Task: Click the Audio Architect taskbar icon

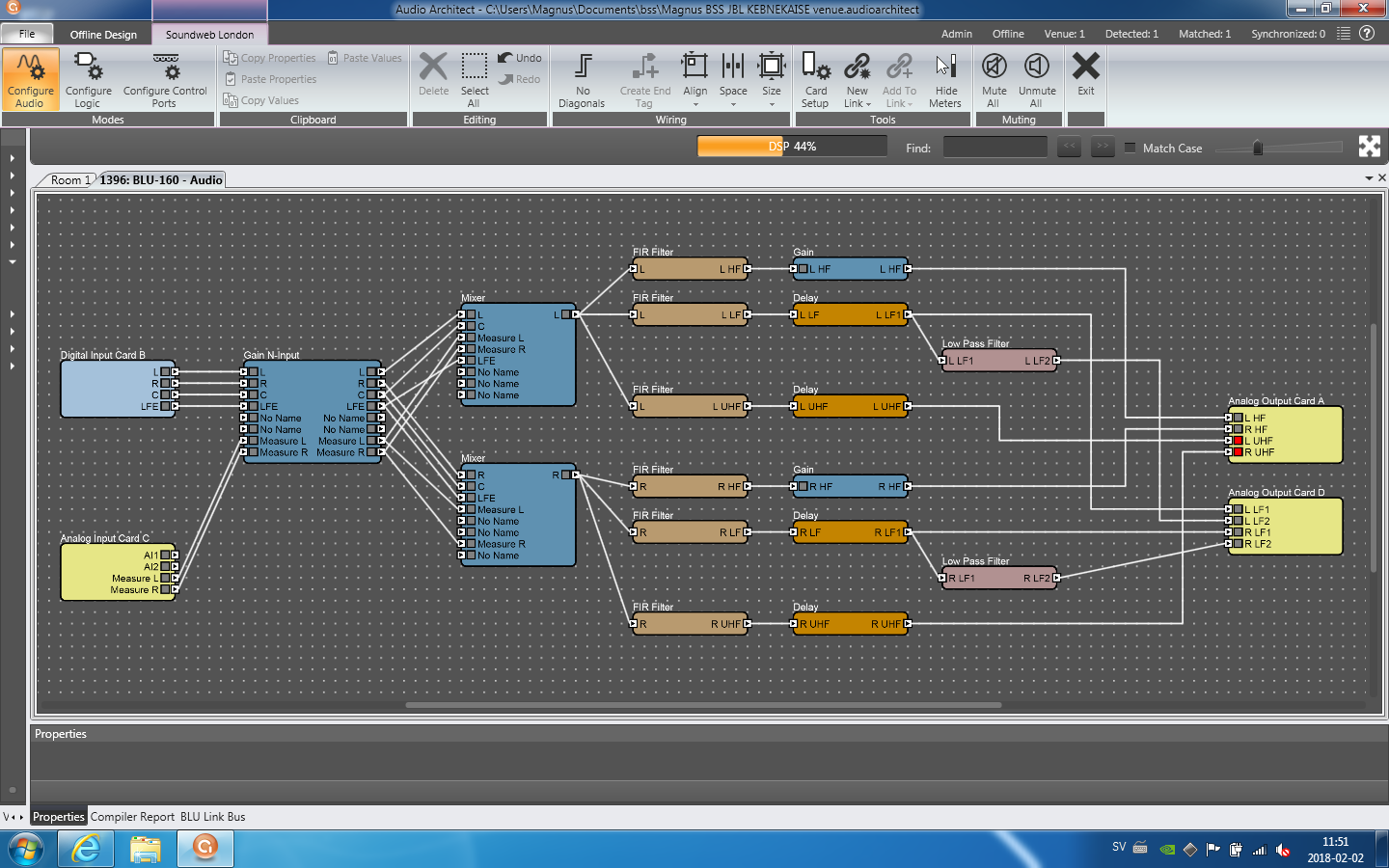Action: (x=204, y=849)
